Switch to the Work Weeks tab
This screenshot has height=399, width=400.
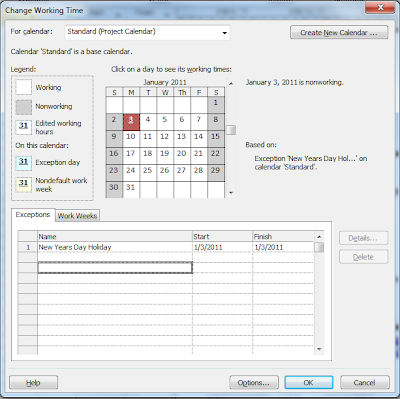77,216
